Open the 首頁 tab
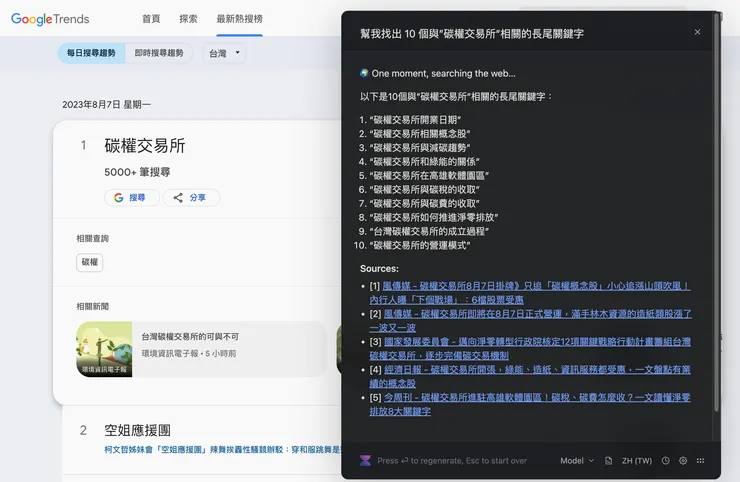 pos(151,19)
